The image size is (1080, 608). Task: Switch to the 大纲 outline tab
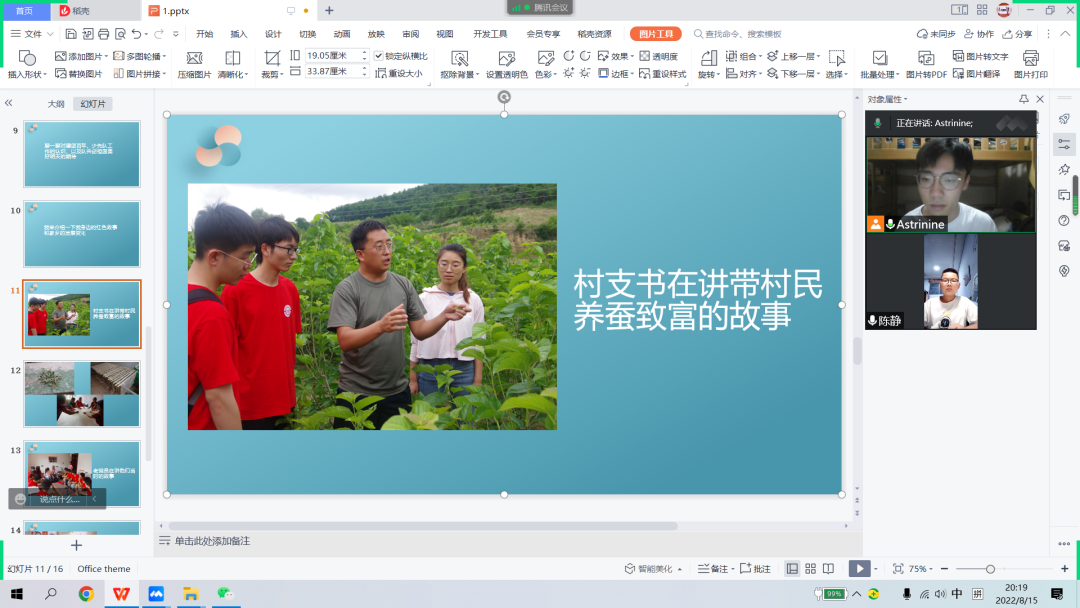[56, 104]
